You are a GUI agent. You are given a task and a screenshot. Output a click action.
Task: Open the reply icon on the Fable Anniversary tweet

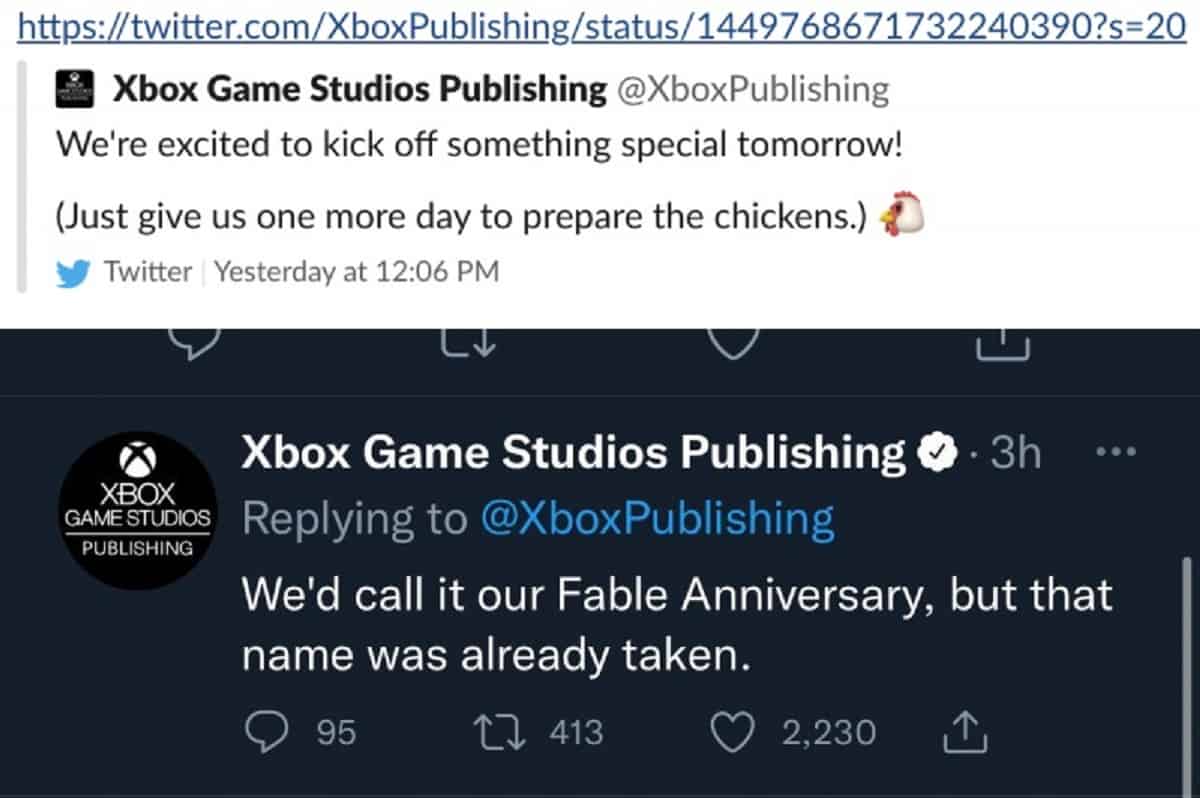266,731
